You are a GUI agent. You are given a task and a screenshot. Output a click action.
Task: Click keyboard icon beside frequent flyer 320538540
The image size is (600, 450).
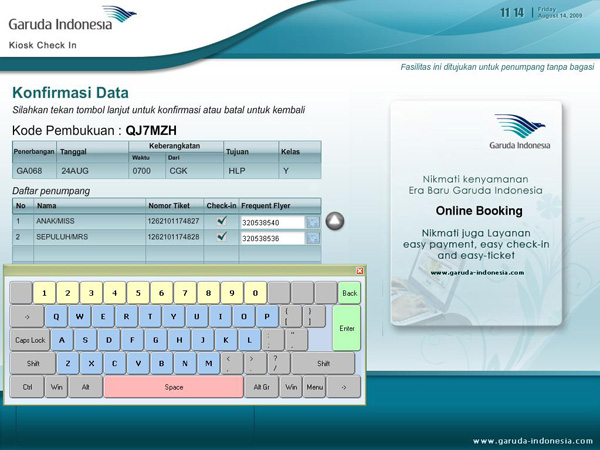(x=313, y=222)
